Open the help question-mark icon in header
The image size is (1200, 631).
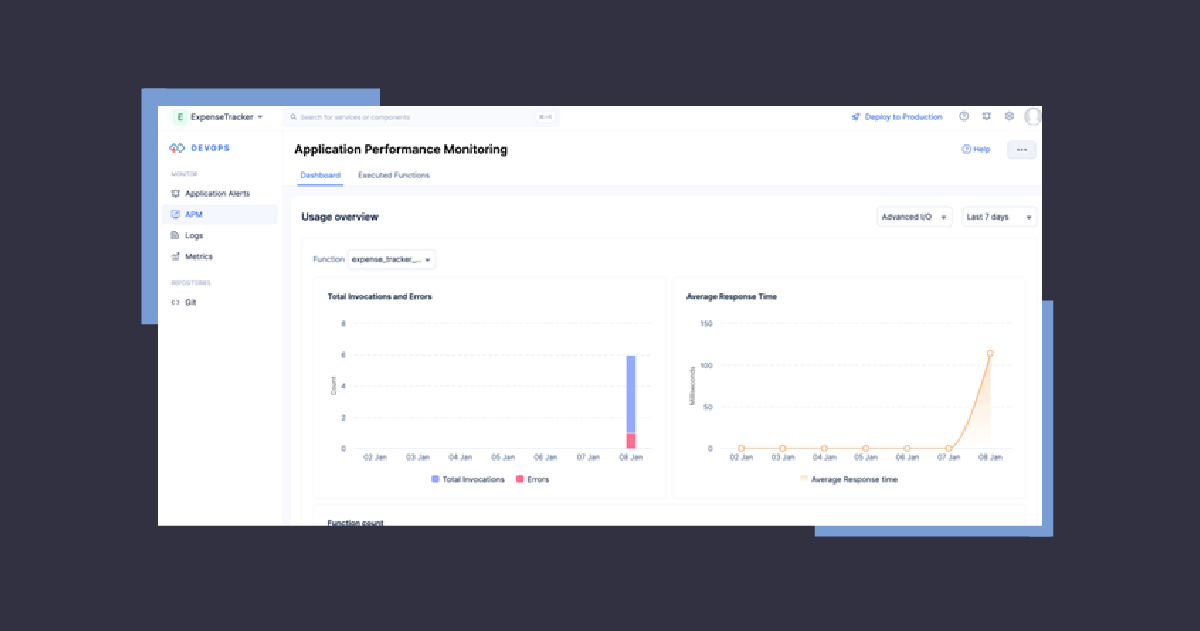pyautogui.click(x=964, y=117)
